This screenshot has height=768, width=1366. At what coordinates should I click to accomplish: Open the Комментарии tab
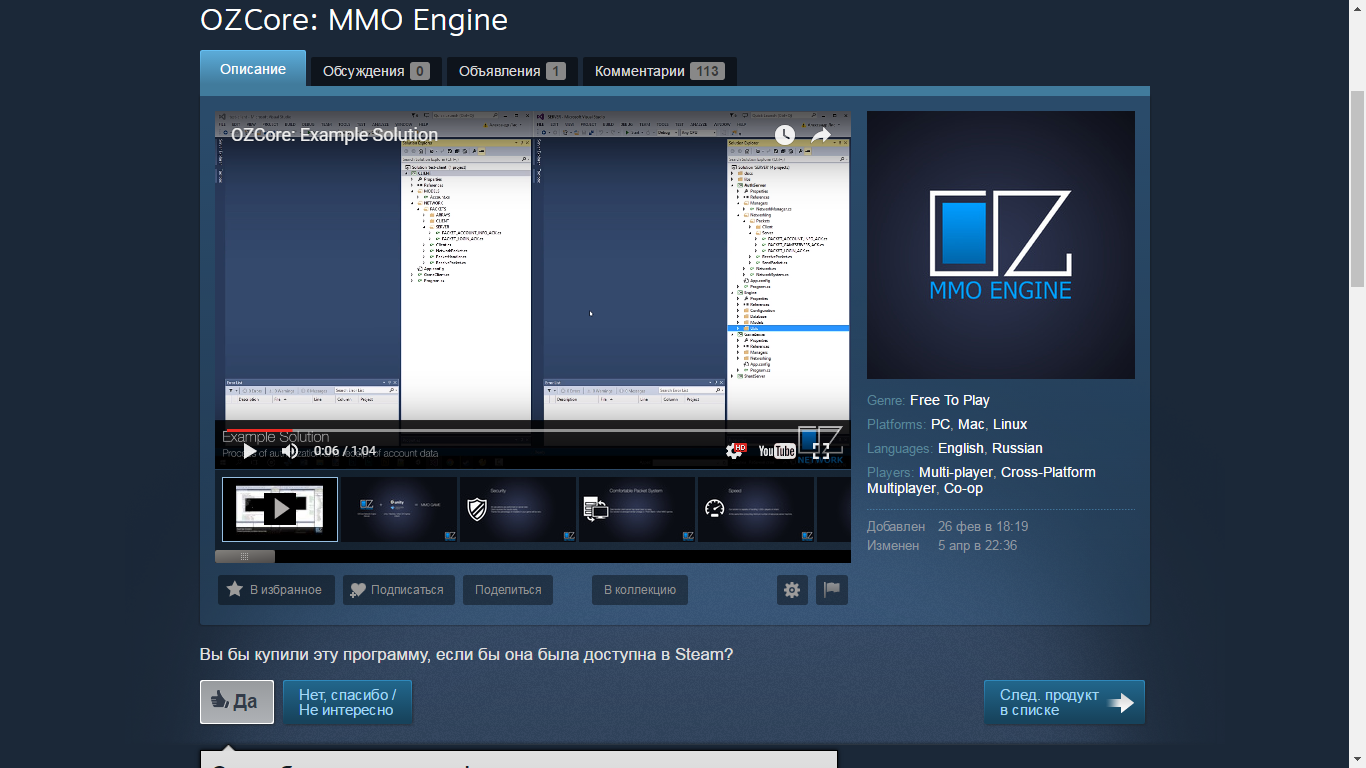click(x=660, y=71)
